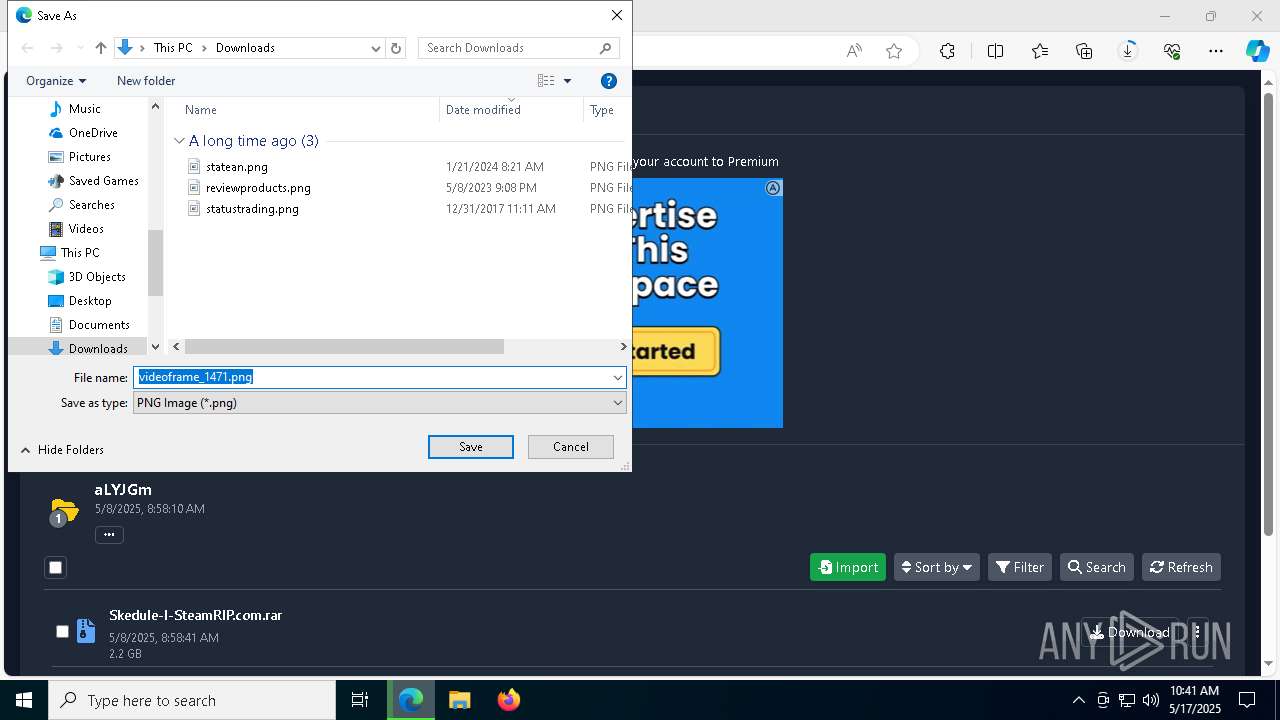
Task: Click the aLYJGm folder icon
Action: [x=63, y=511]
